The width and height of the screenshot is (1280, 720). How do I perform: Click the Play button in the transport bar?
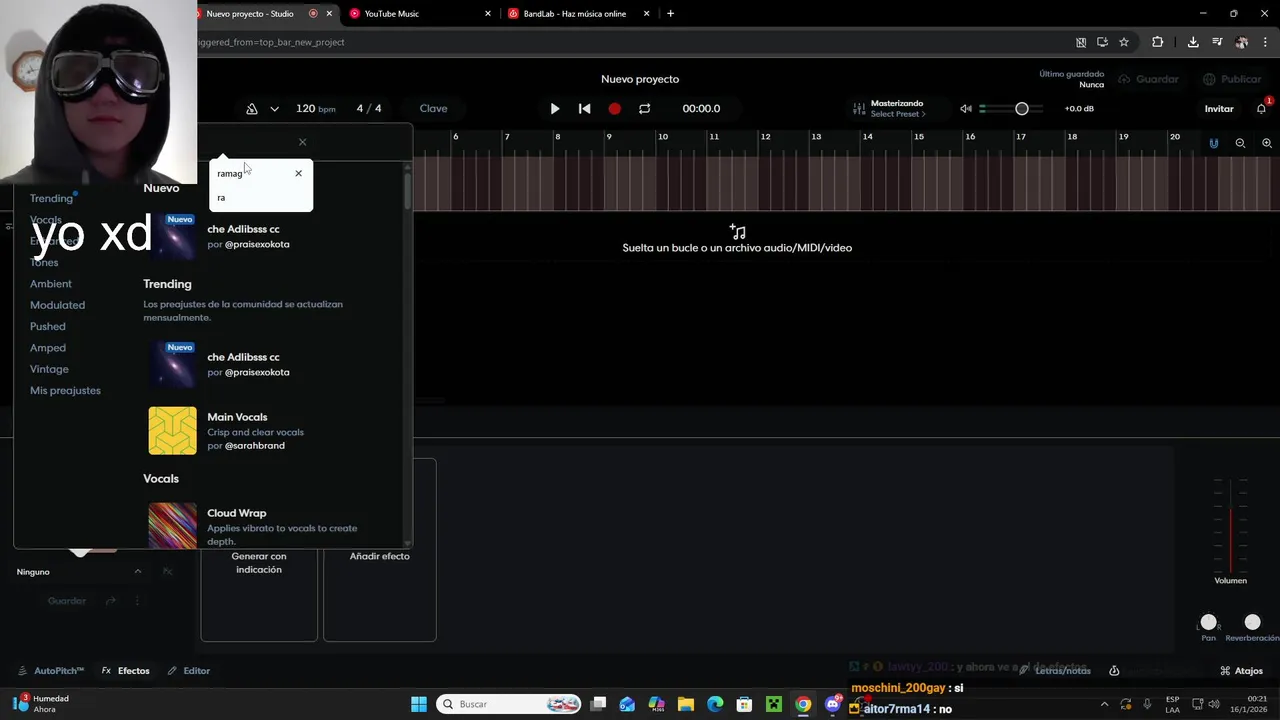[x=555, y=109]
